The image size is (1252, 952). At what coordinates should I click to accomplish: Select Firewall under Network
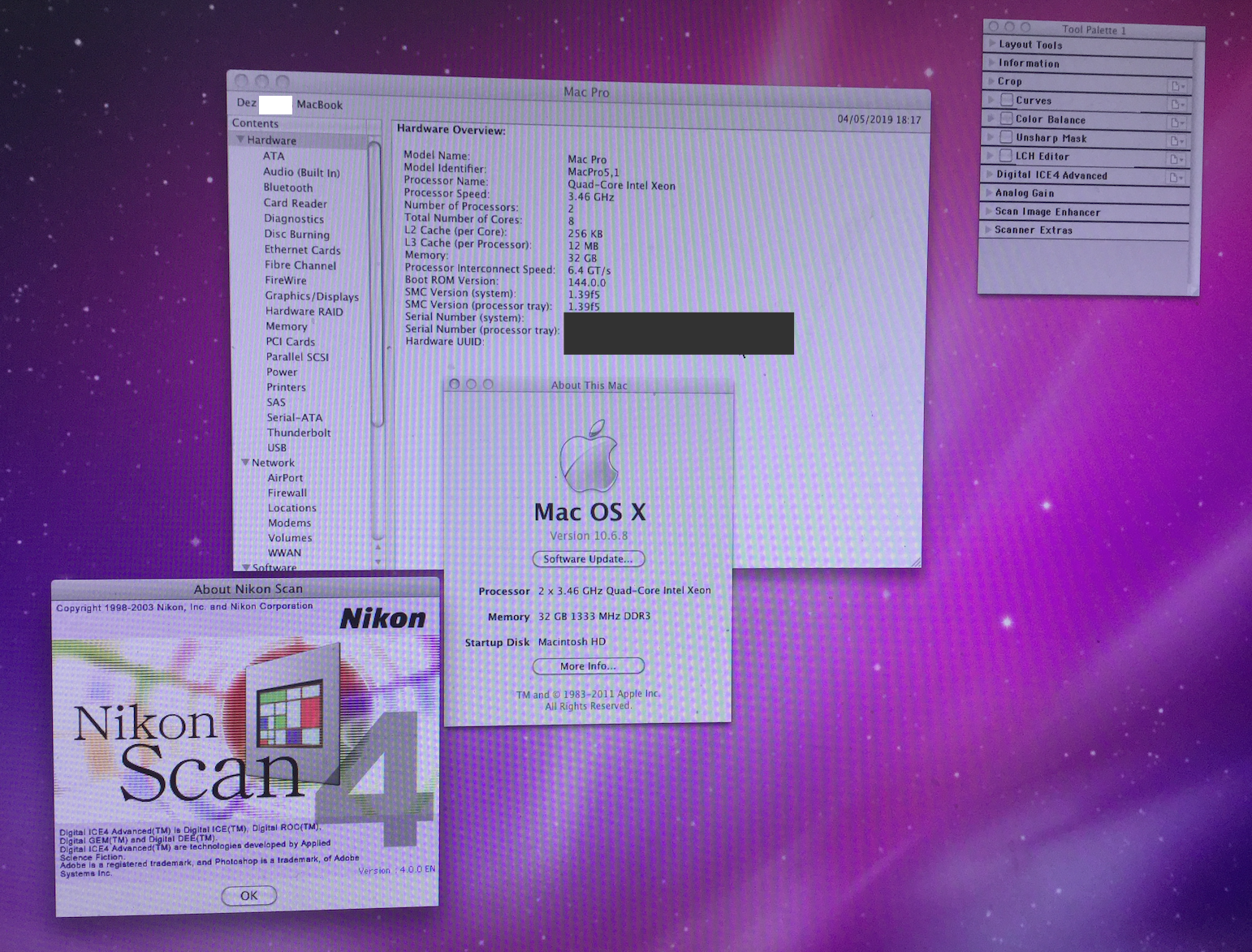tap(287, 493)
